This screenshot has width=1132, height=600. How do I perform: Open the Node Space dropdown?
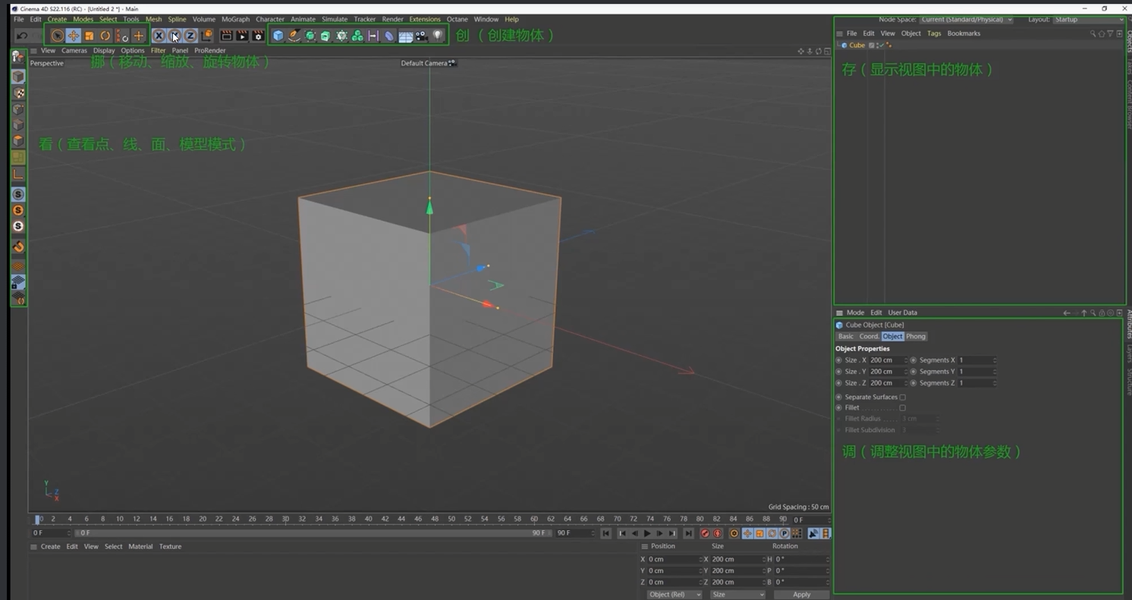pyautogui.click(x=966, y=19)
